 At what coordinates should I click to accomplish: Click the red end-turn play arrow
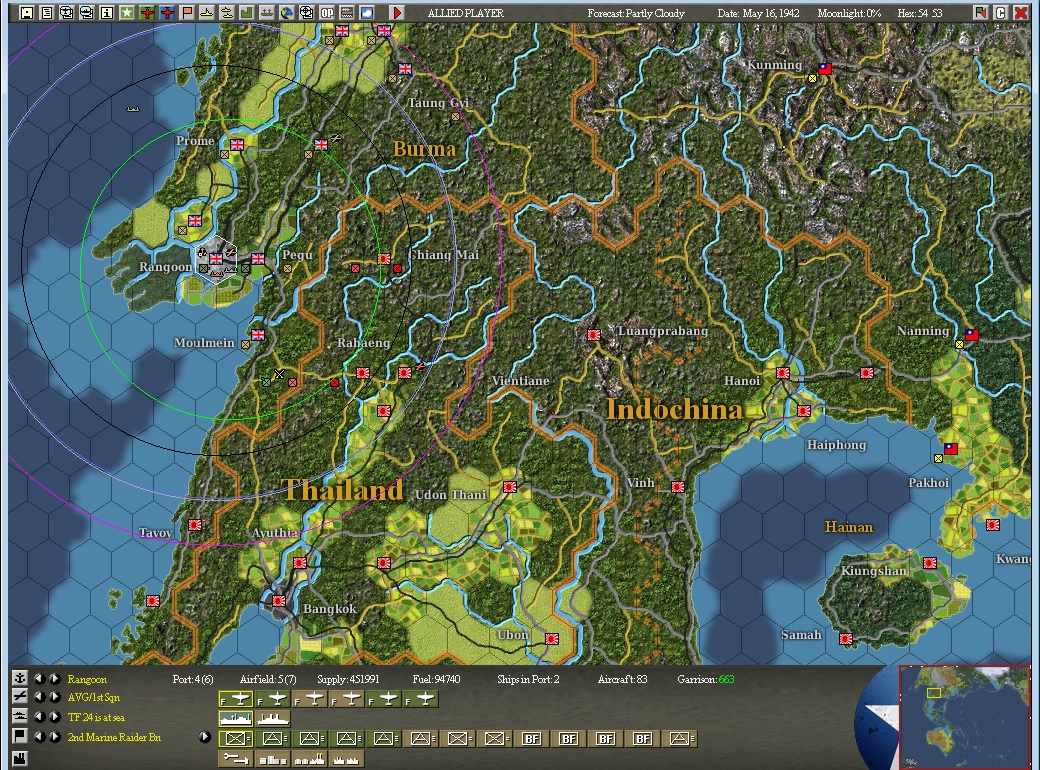[x=397, y=12]
